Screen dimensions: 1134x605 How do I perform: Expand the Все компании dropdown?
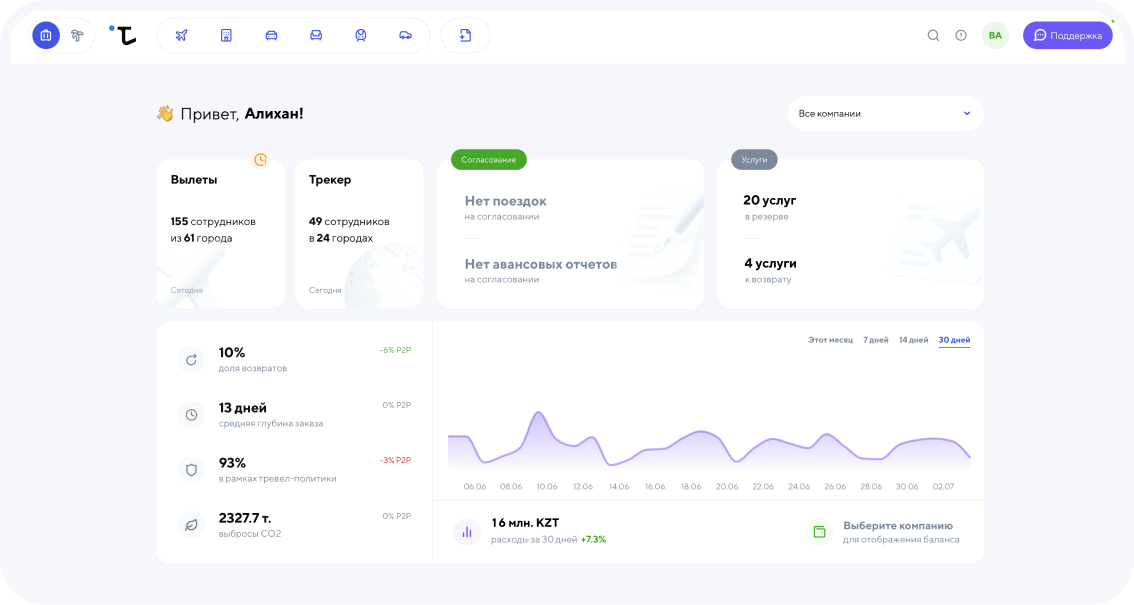[885, 113]
